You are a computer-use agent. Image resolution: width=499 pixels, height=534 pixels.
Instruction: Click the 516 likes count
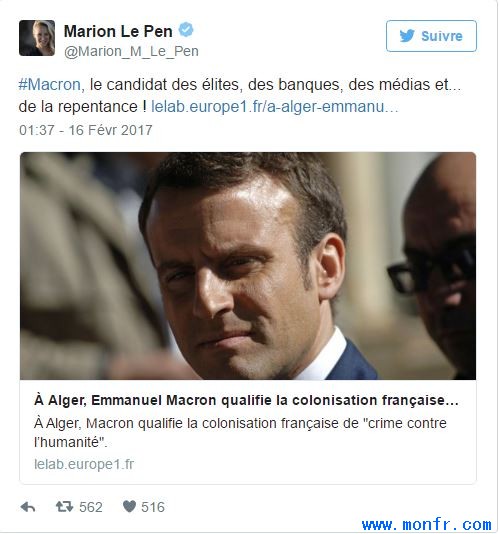click(x=153, y=507)
